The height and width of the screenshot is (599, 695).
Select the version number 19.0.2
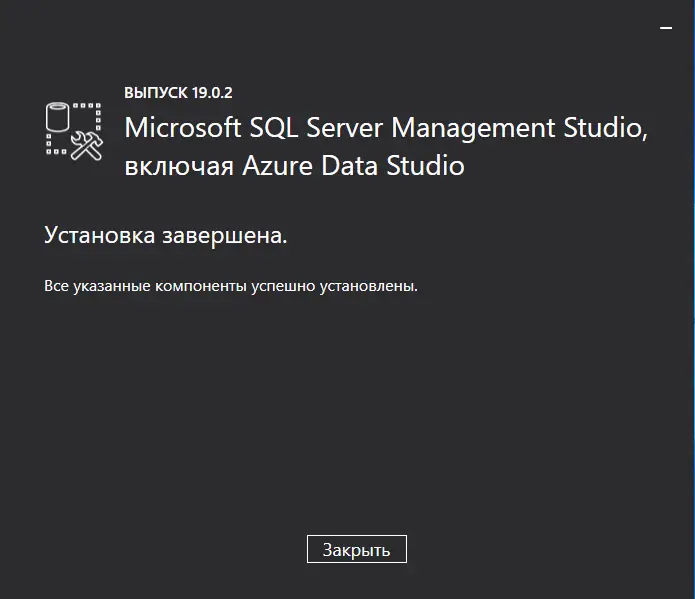212,93
